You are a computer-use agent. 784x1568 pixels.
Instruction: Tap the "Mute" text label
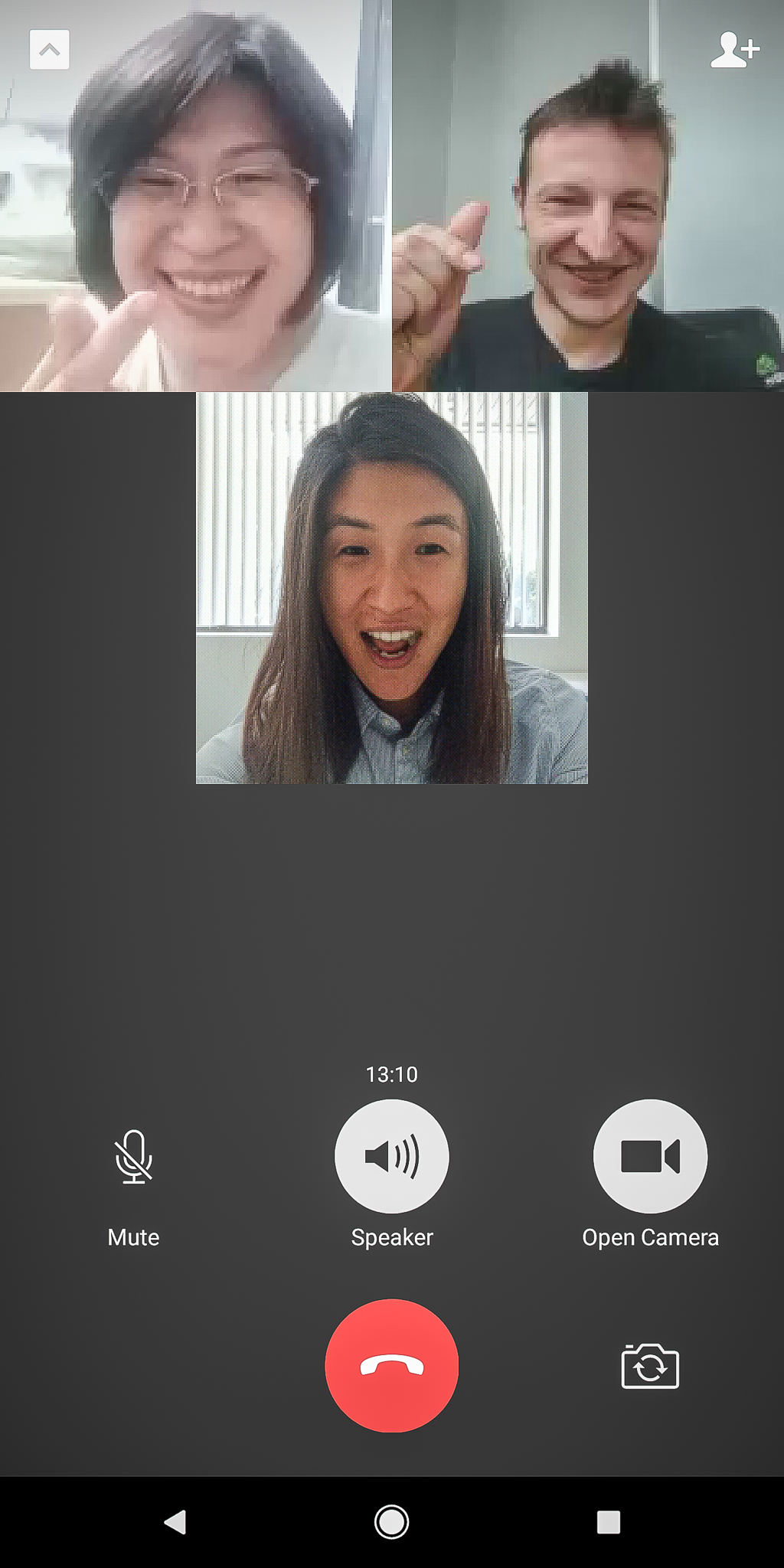point(134,1237)
